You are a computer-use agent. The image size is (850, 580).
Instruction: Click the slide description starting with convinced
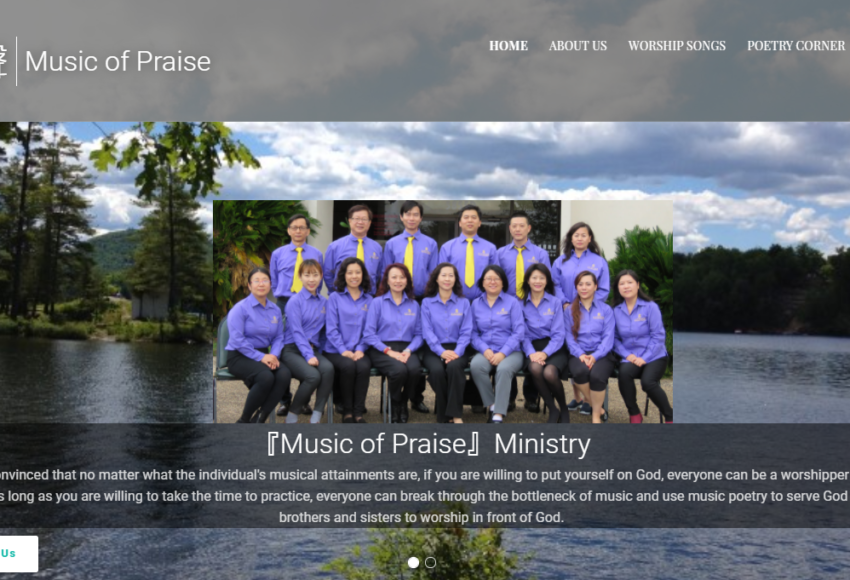click(425, 475)
